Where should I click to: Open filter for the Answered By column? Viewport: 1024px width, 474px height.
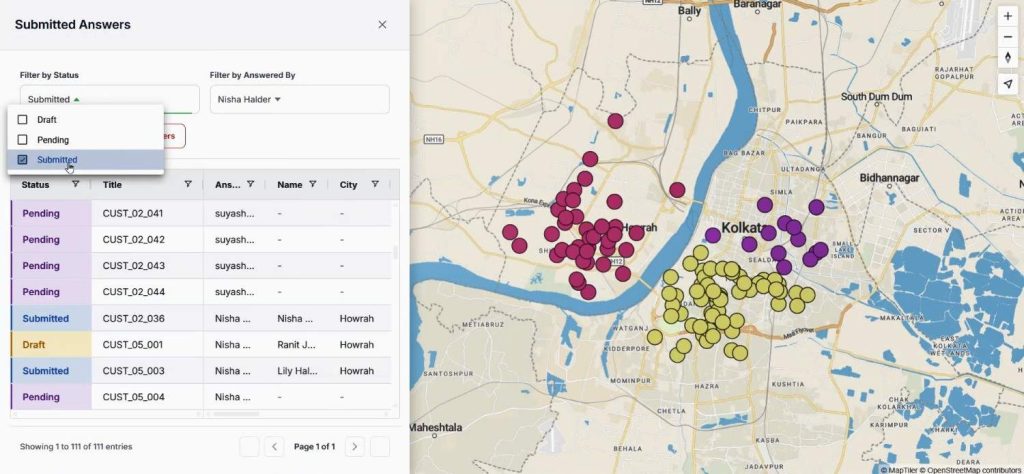coord(251,184)
